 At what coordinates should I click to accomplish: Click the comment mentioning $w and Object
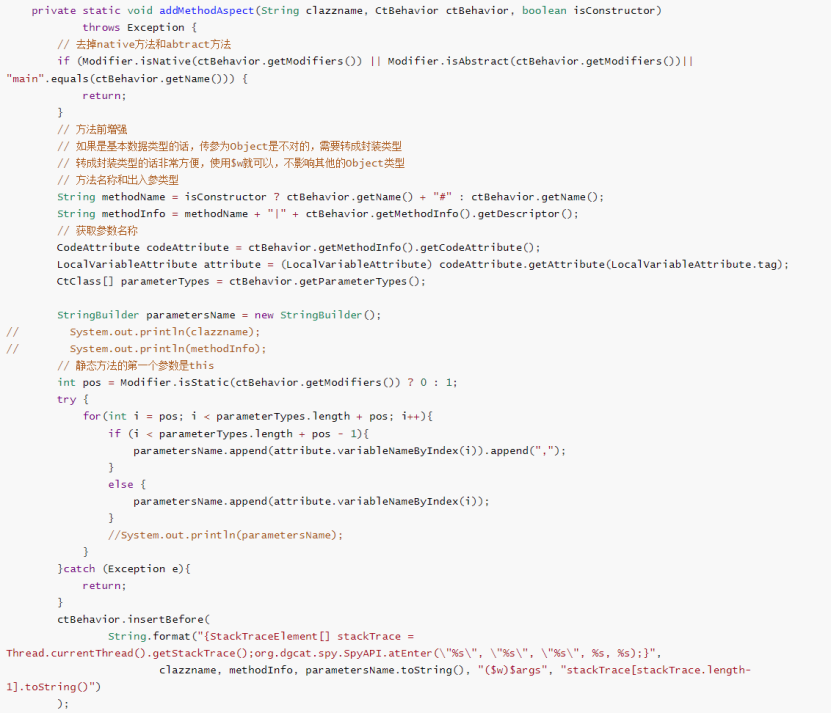point(231,163)
